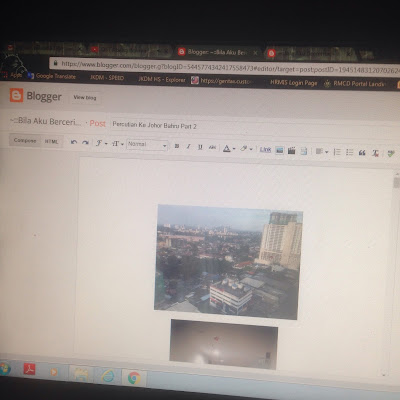Insert a video into the post
This screenshot has width=400, height=400.
(x=292, y=151)
